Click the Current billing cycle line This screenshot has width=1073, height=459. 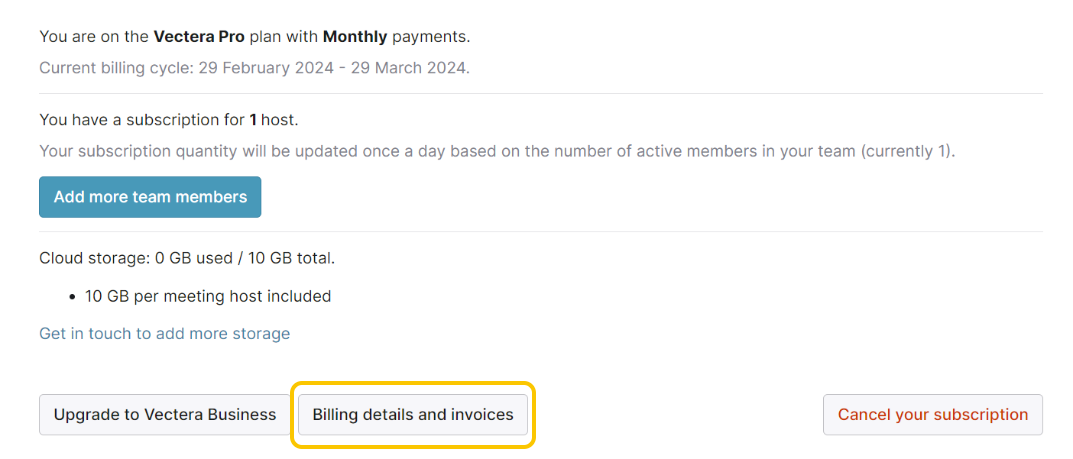pyautogui.click(x=255, y=69)
